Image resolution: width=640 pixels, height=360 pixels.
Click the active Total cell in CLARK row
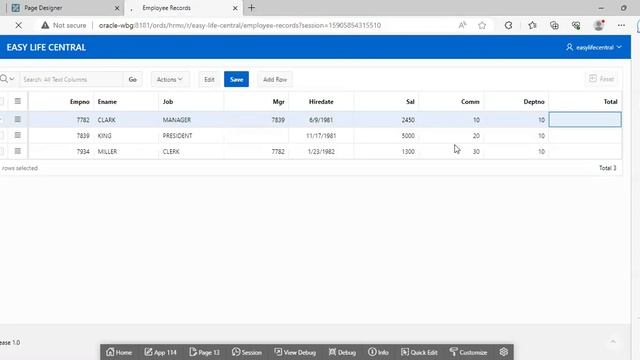(x=585, y=120)
